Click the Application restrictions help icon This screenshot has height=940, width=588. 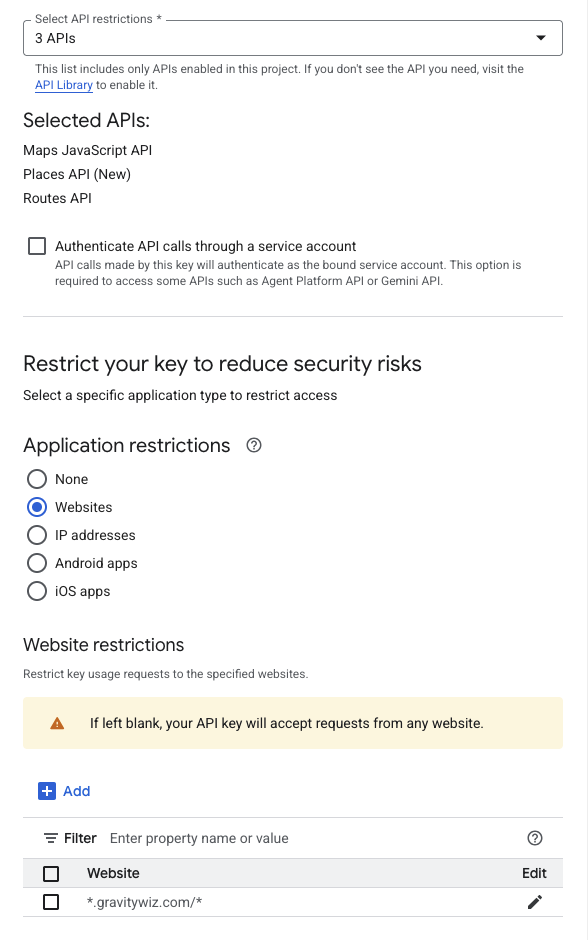point(254,445)
